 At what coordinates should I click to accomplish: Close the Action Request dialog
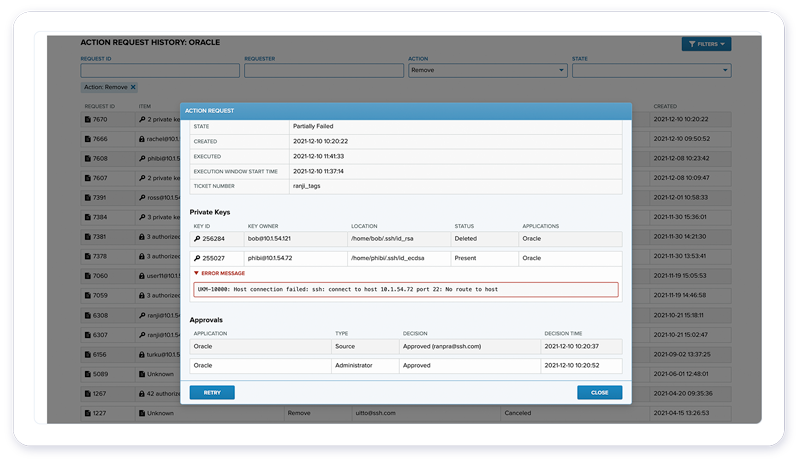pos(599,393)
